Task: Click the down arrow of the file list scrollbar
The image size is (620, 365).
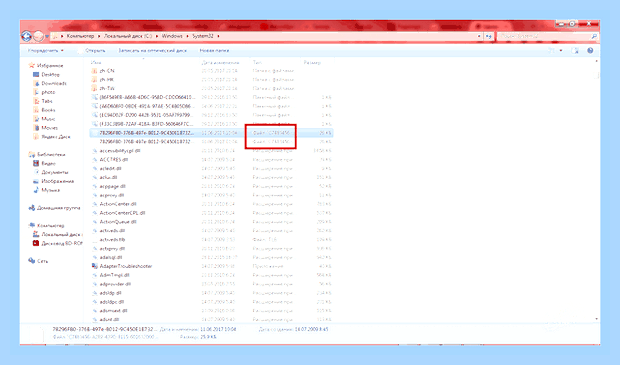Action: point(596,319)
